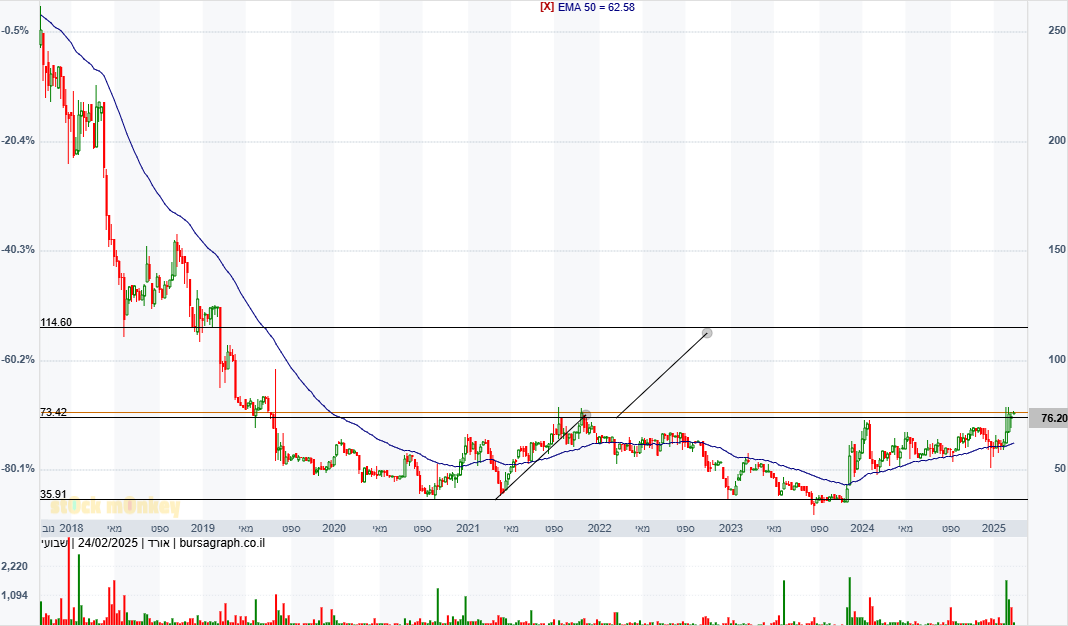Click the -60.2% percent axis label

18,359
